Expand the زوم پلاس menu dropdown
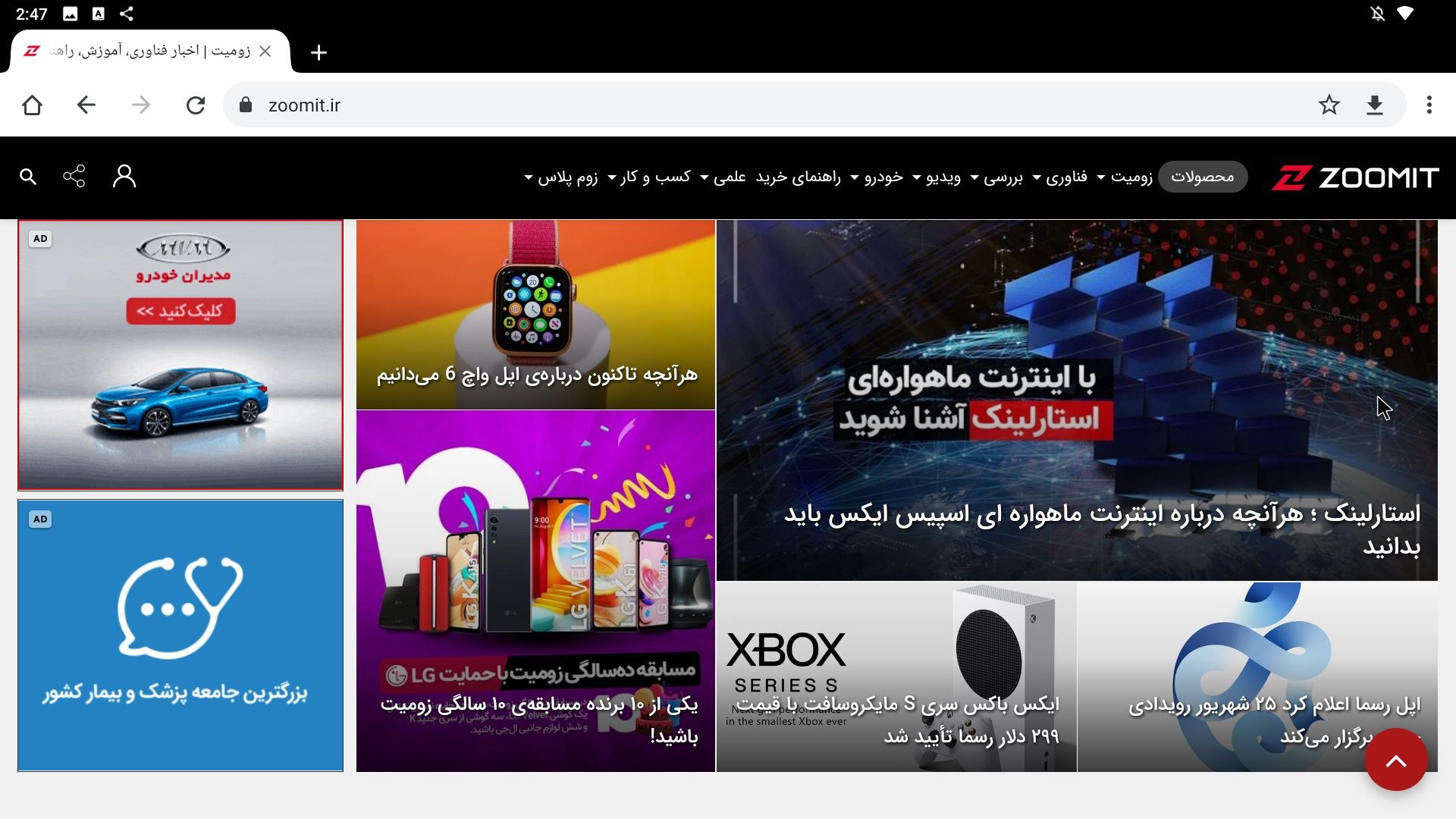This screenshot has width=1456, height=819. pos(561,177)
